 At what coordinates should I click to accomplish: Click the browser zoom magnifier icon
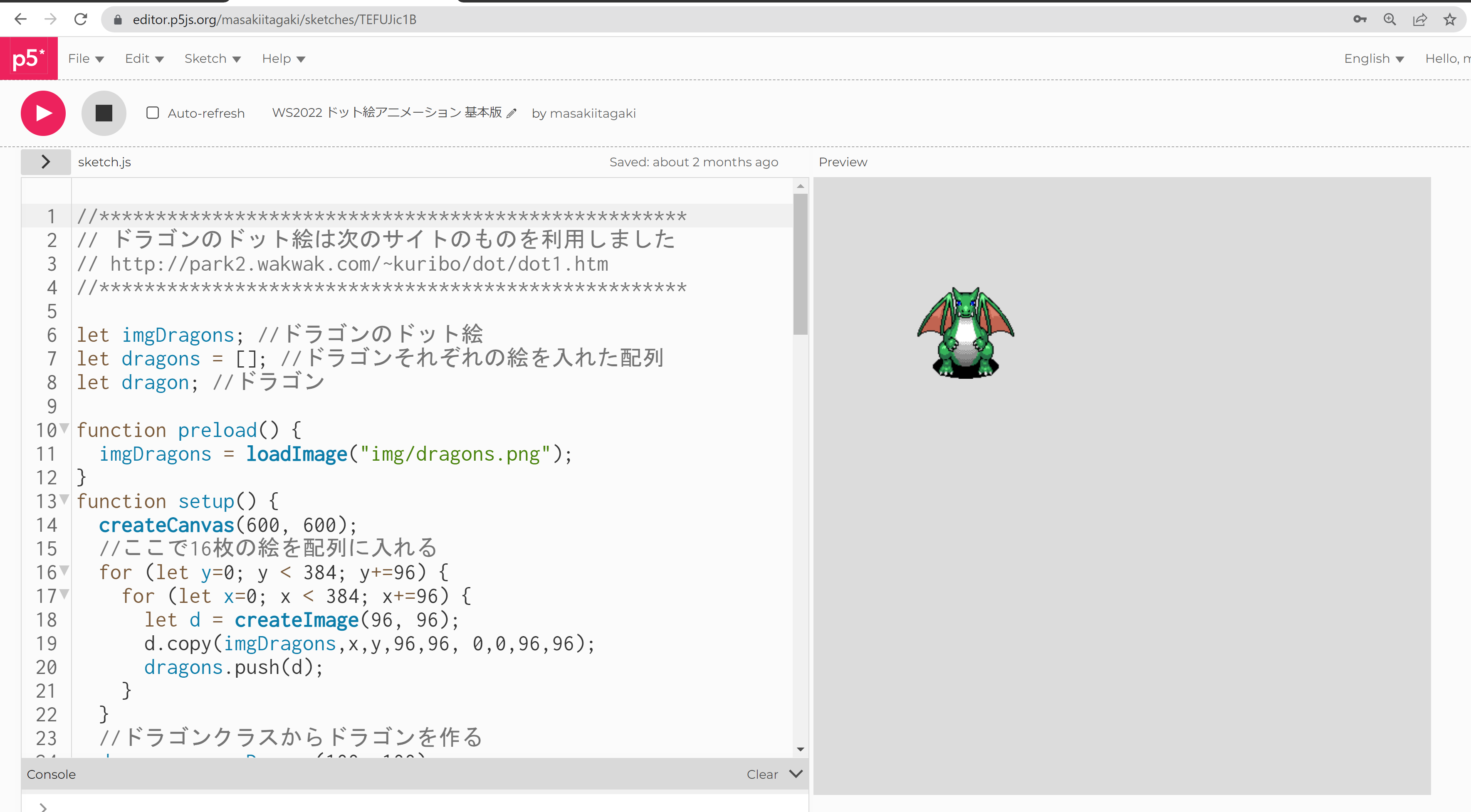tap(1389, 20)
